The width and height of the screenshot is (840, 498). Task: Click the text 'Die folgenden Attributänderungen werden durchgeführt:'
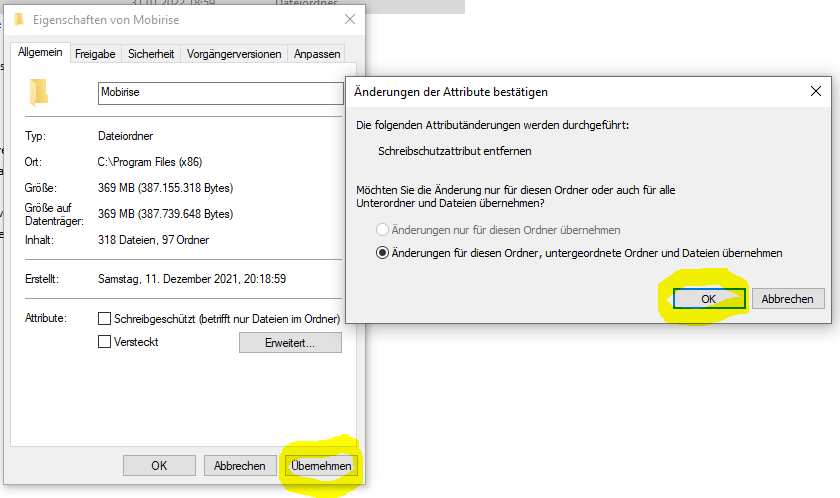point(492,125)
